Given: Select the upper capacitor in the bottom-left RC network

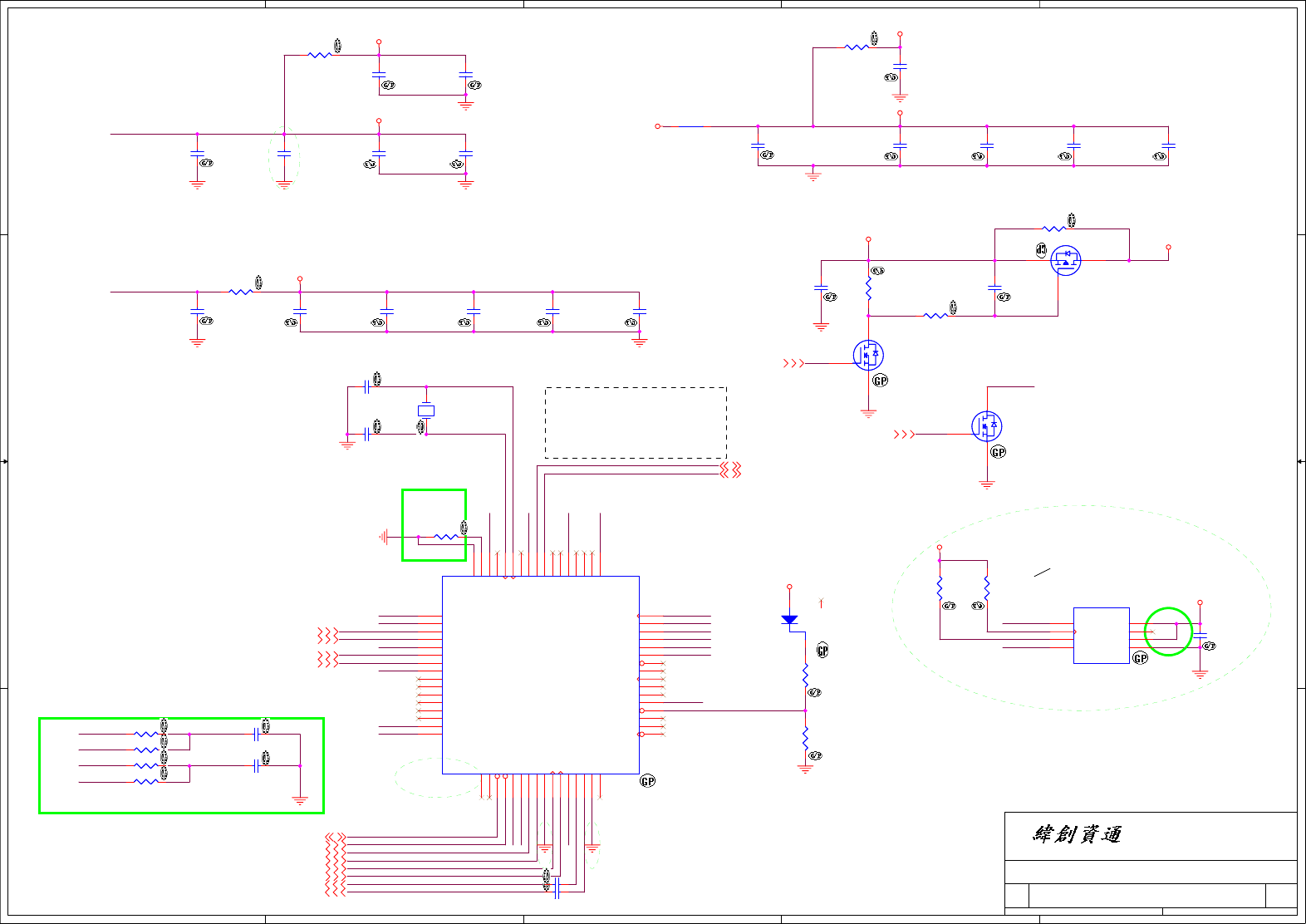Looking at the screenshot, I should click(x=257, y=734).
